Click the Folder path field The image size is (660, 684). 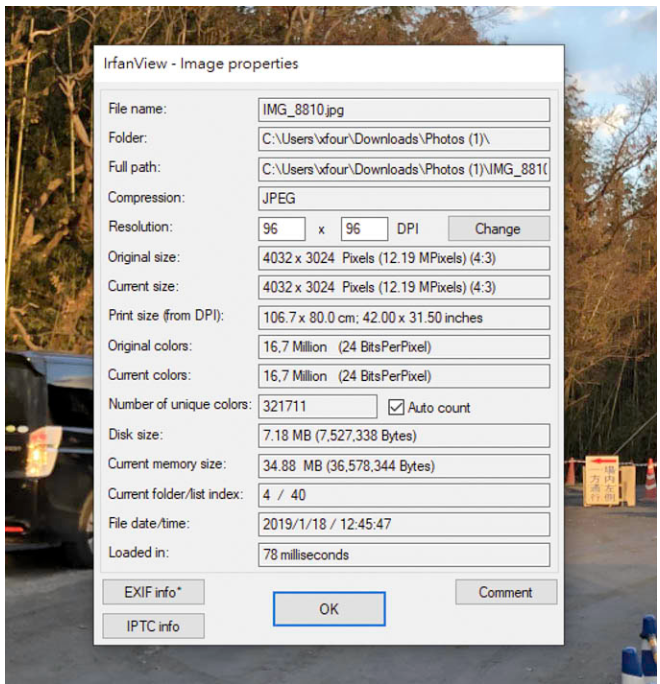[x=403, y=139]
